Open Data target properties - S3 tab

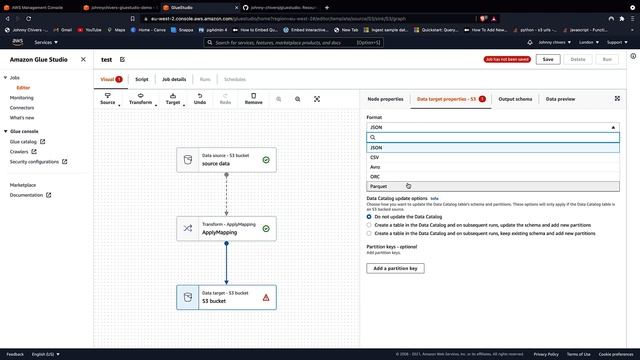pos(451,99)
